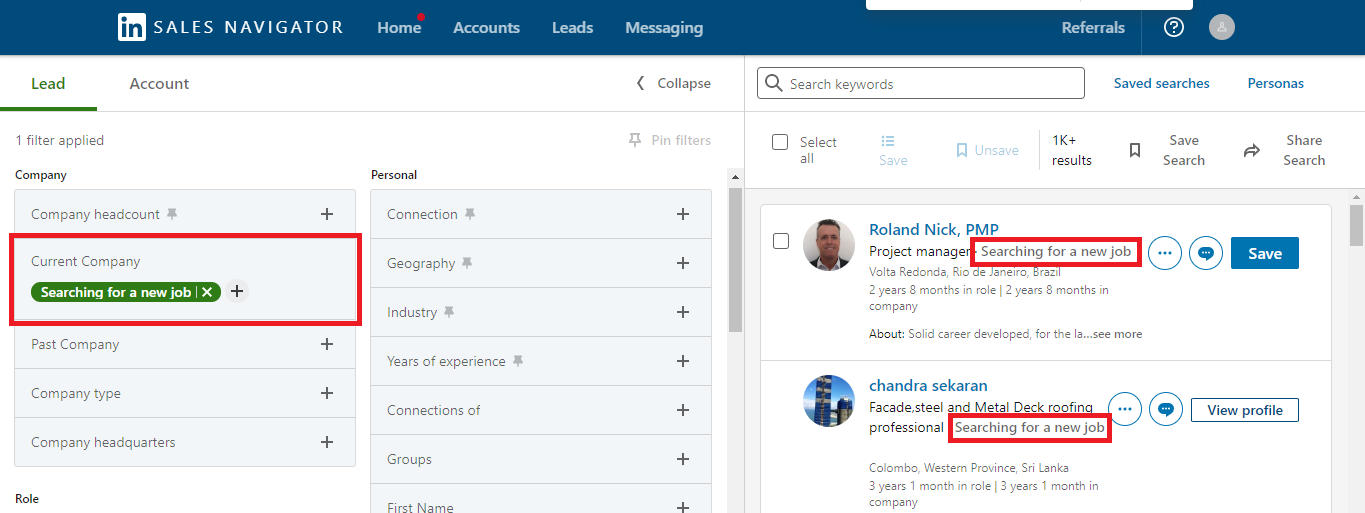1365x513 pixels.
Task: Open Accounts in the top navigation
Action: pos(486,28)
